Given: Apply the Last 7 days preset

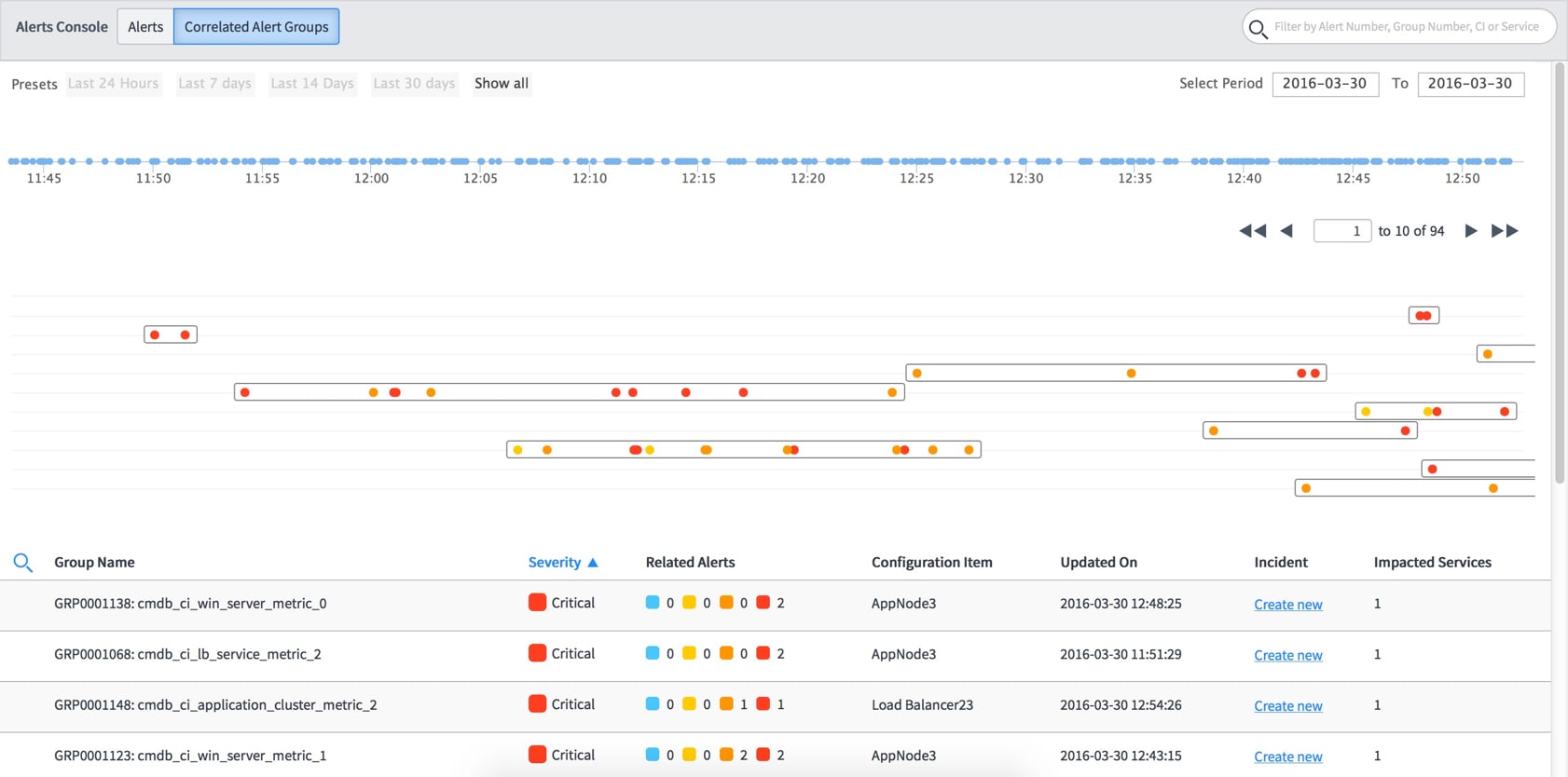Looking at the screenshot, I should point(214,84).
